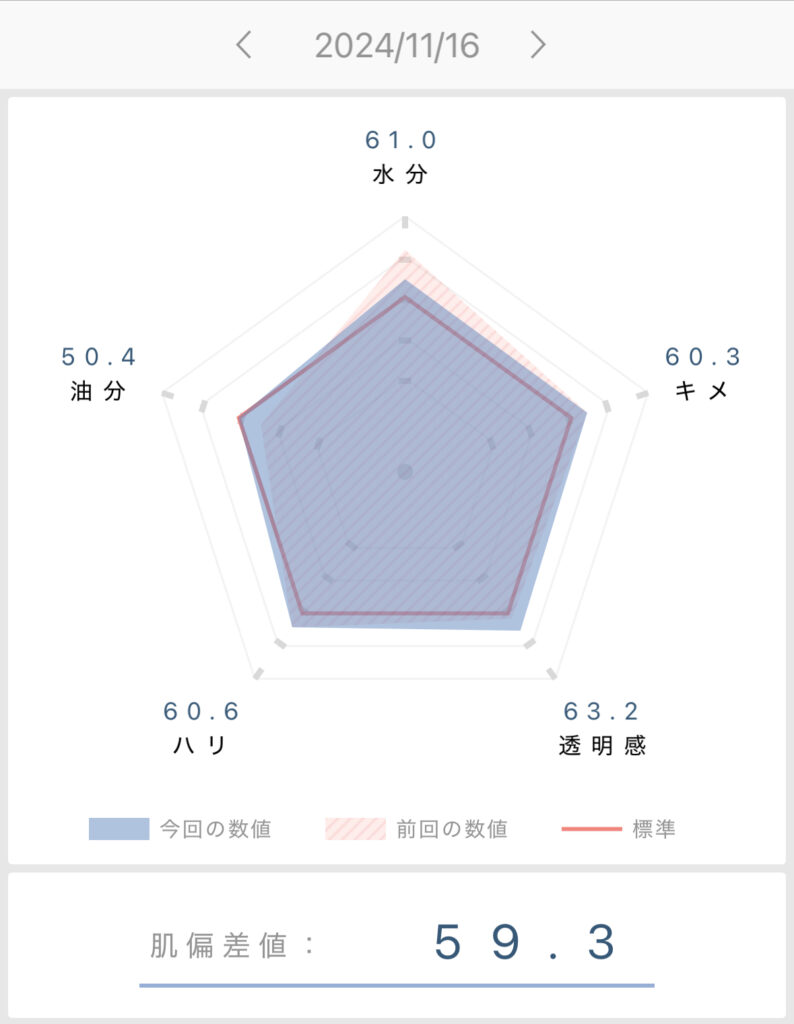This screenshot has width=794, height=1024.
Task: Tap the 50.4 oil value
Action: (x=98, y=357)
